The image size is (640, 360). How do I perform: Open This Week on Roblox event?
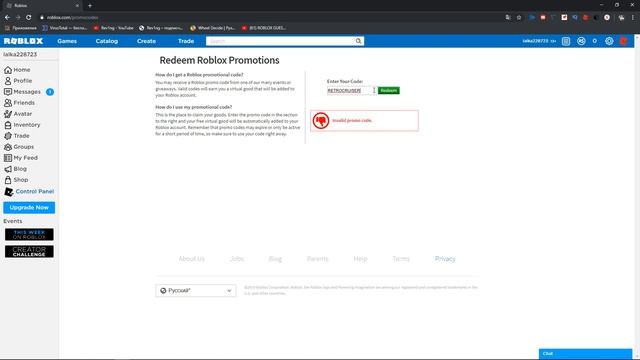pos(29,235)
